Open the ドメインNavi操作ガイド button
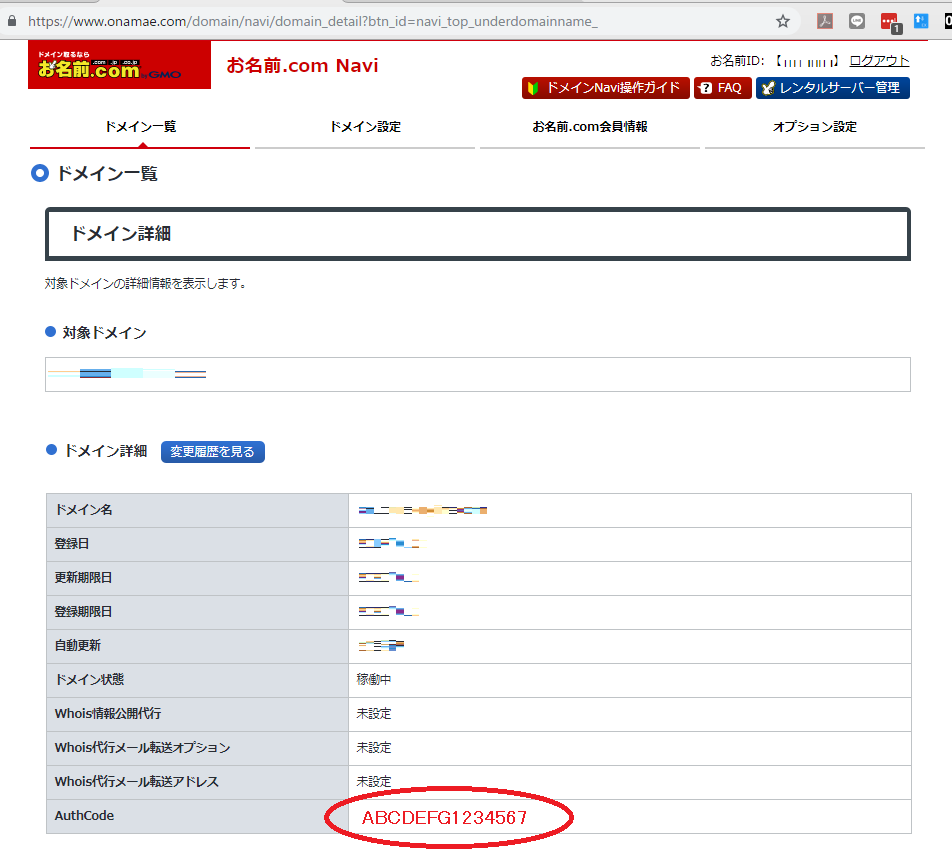This screenshot has height=862, width=952. 605,88
